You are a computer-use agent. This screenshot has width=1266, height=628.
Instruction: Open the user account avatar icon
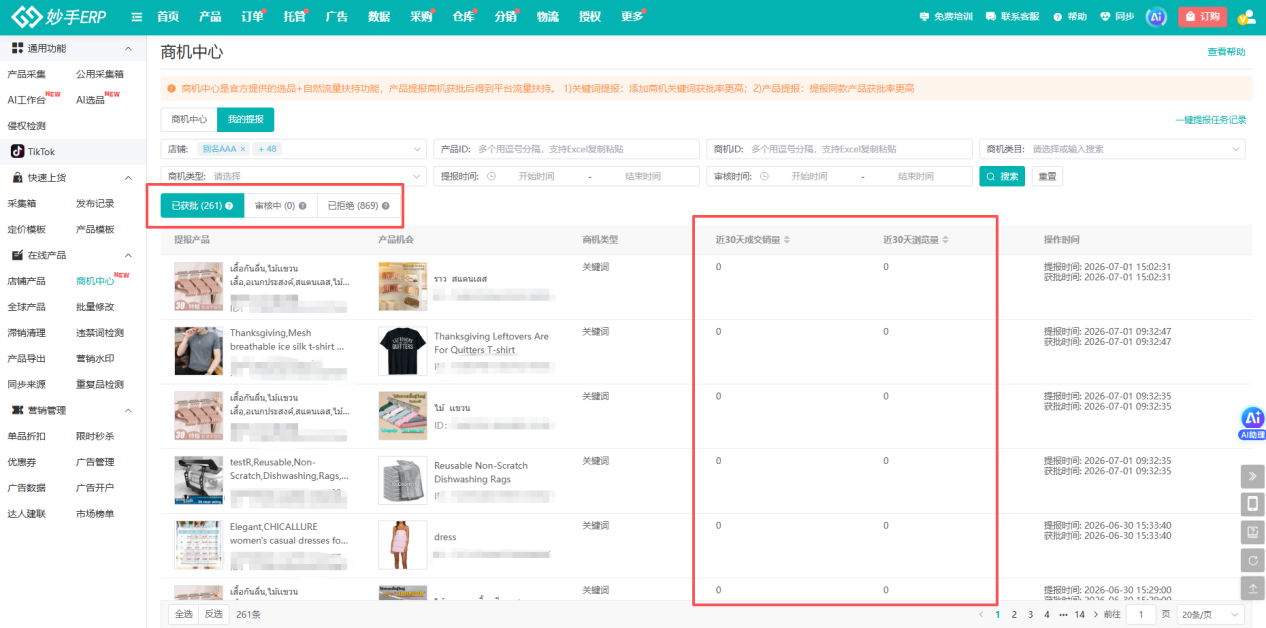click(x=1246, y=17)
